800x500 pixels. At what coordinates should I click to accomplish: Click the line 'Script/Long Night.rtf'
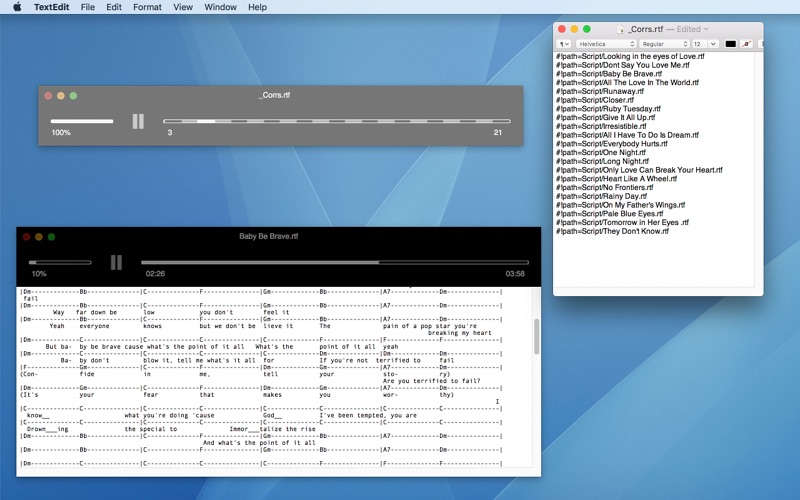pyautogui.click(x=602, y=161)
